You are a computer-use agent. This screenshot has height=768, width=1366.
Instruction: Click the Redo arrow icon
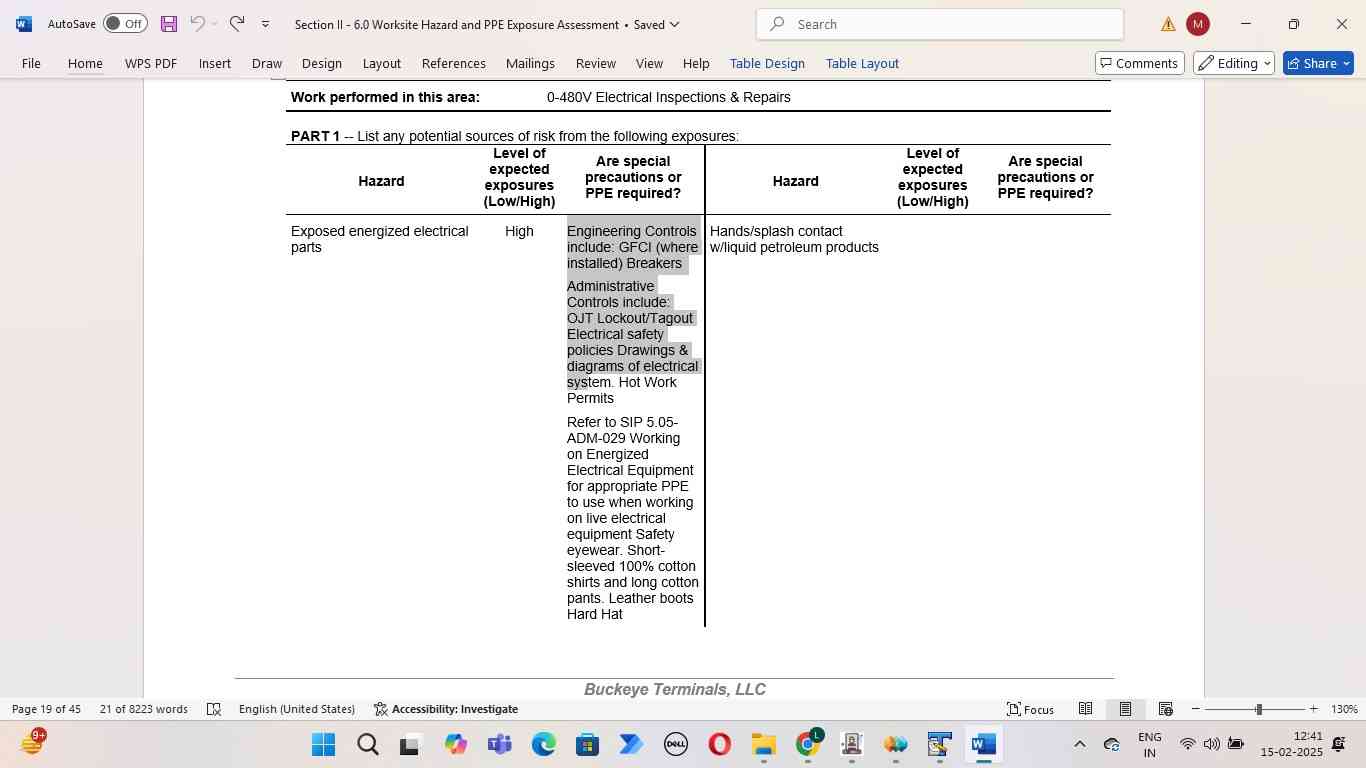click(237, 24)
